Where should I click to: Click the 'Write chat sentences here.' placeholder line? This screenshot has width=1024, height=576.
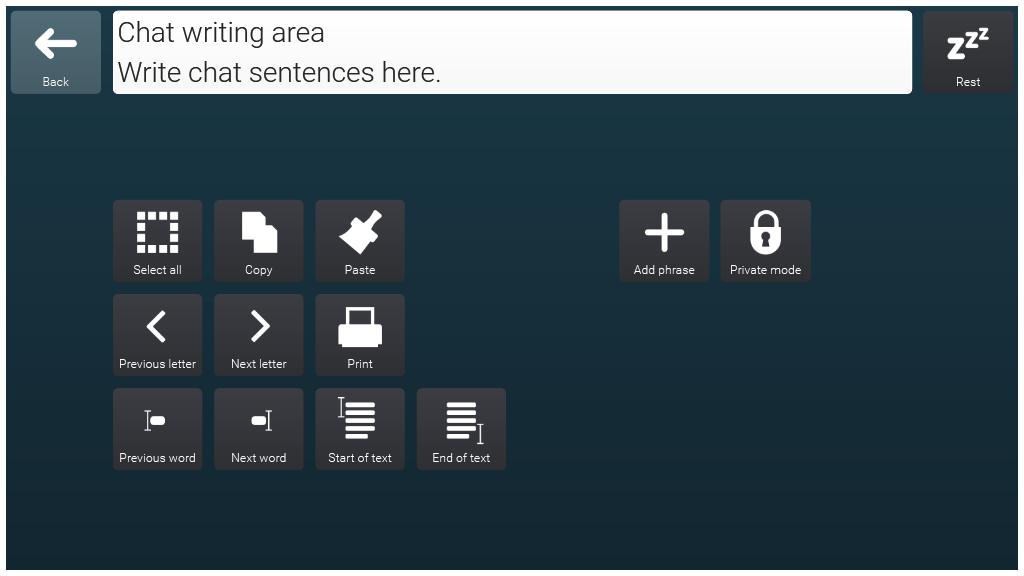click(x=279, y=73)
